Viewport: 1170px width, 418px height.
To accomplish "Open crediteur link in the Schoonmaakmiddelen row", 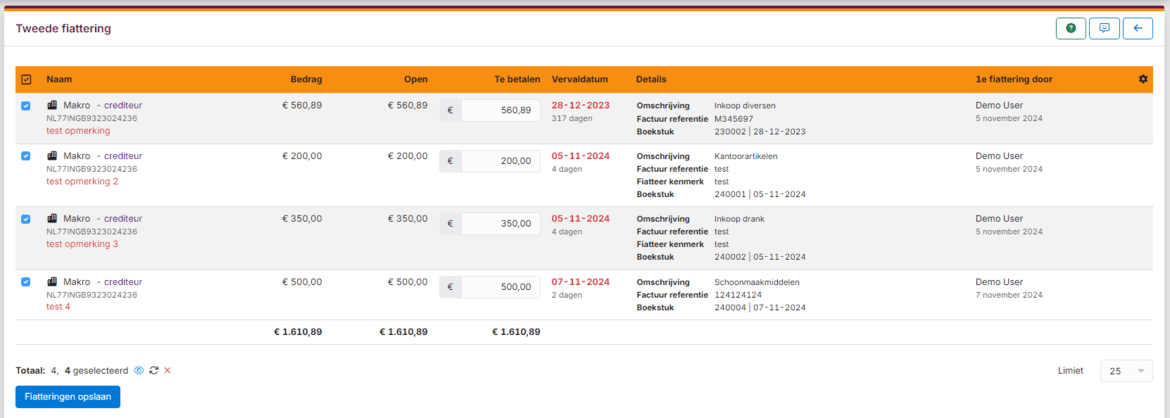I will point(123,282).
